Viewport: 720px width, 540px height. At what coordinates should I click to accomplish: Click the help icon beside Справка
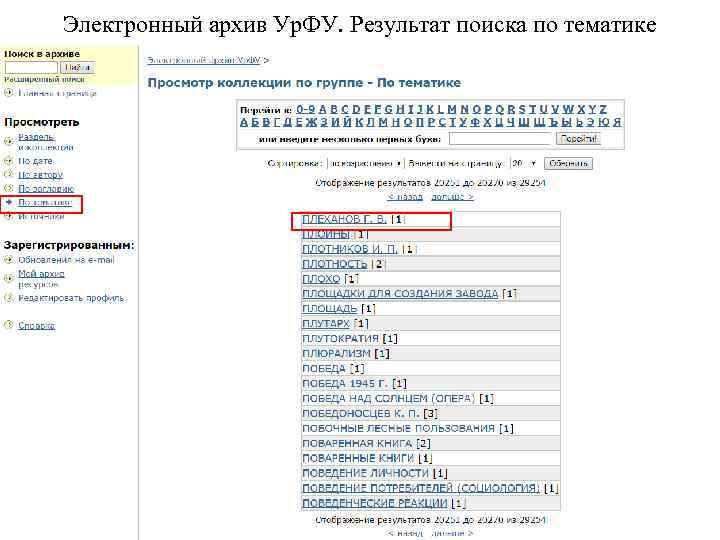click(x=8, y=325)
